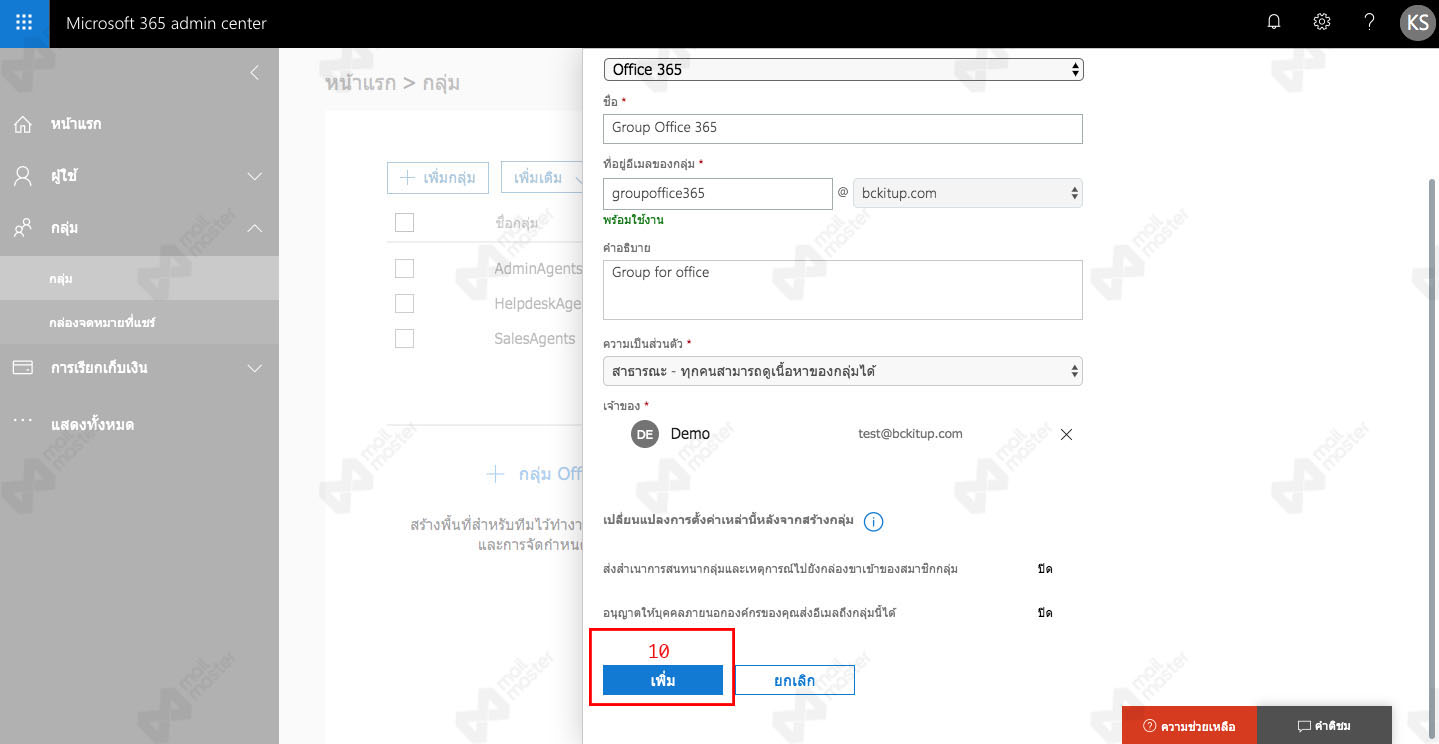Click the ellipsis icon for แสดงทั้งหมด
Image resolution: width=1439 pixels, height=744 pixels.
tap(23, 419)
